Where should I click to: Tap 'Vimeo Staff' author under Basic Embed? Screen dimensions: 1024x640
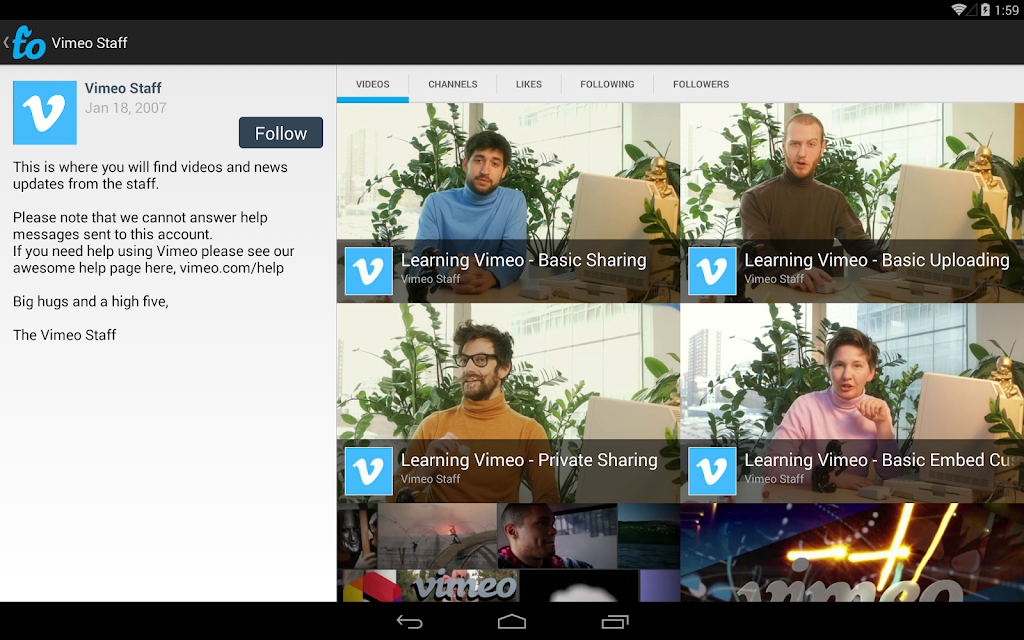tap(774, 479)
